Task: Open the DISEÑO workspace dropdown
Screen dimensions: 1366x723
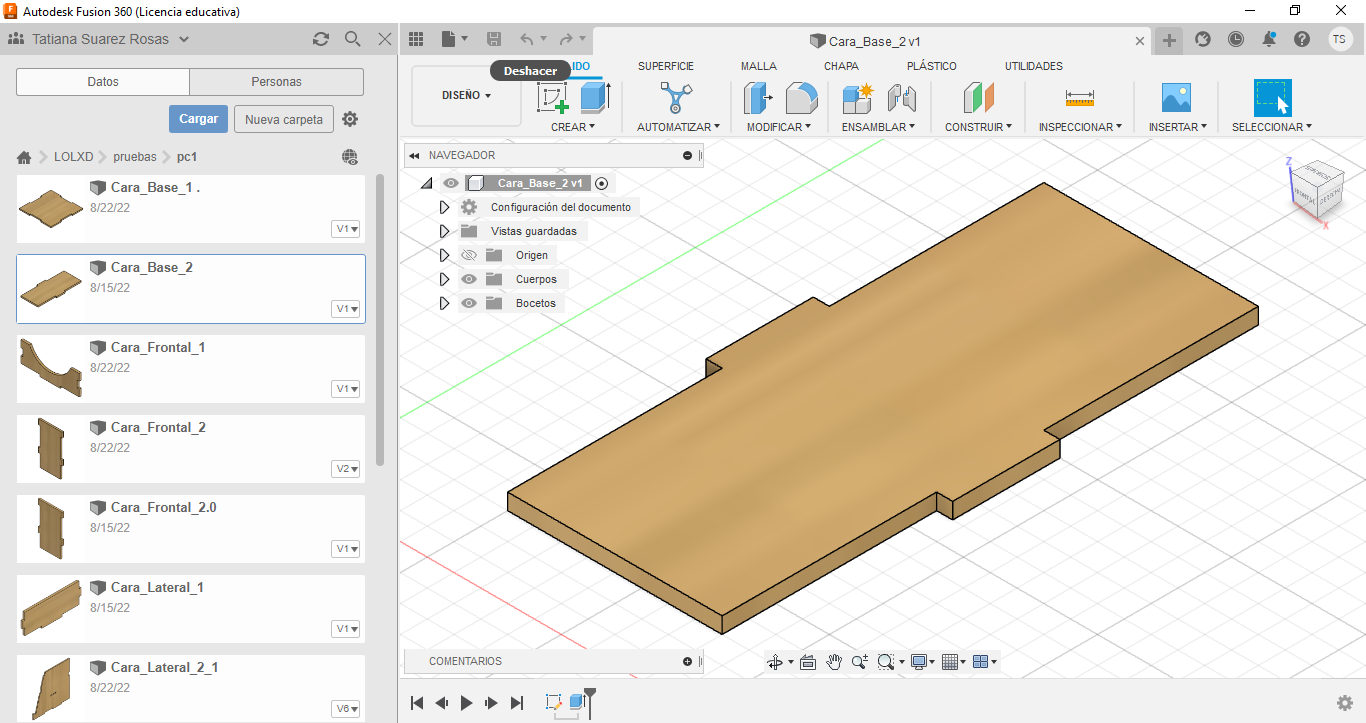Action: tap(466, 96)
